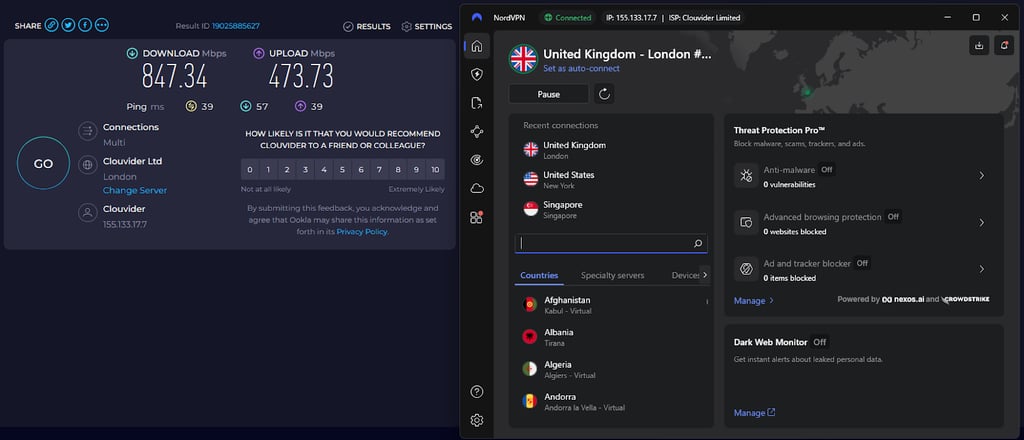
Task: Open the Threat Protection shield sidebar icon
Action: coord(477,74)
